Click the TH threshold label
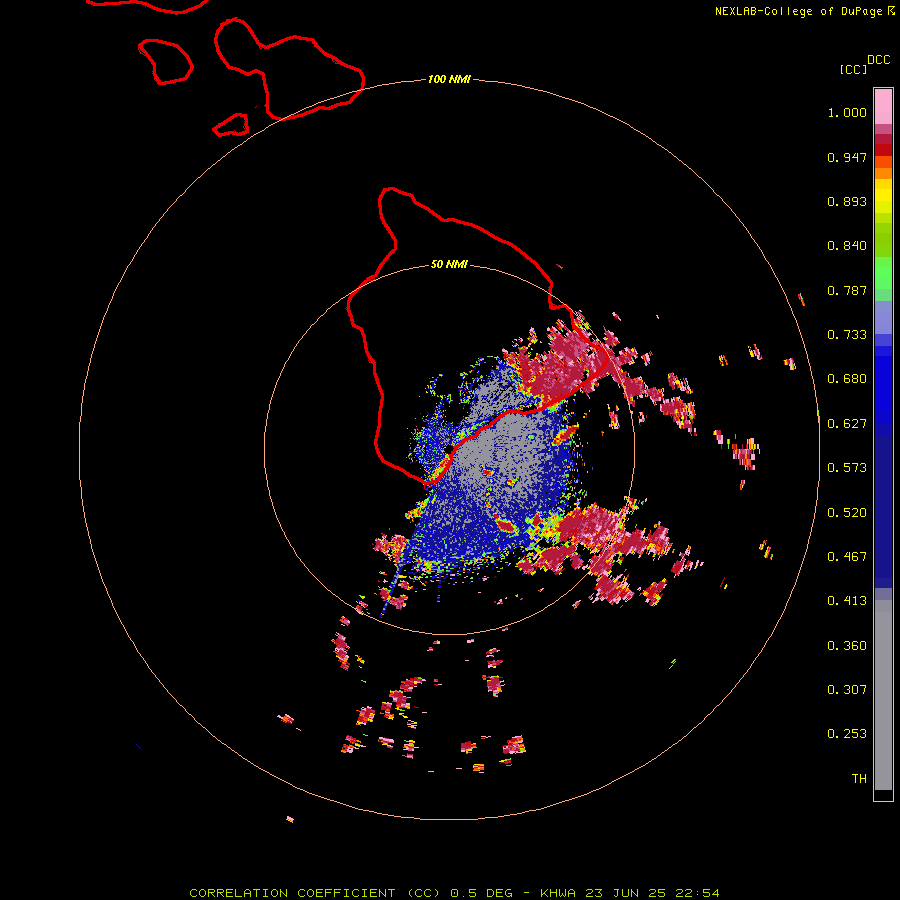Screen dimensions: 900x900 (x=859, y=779)
